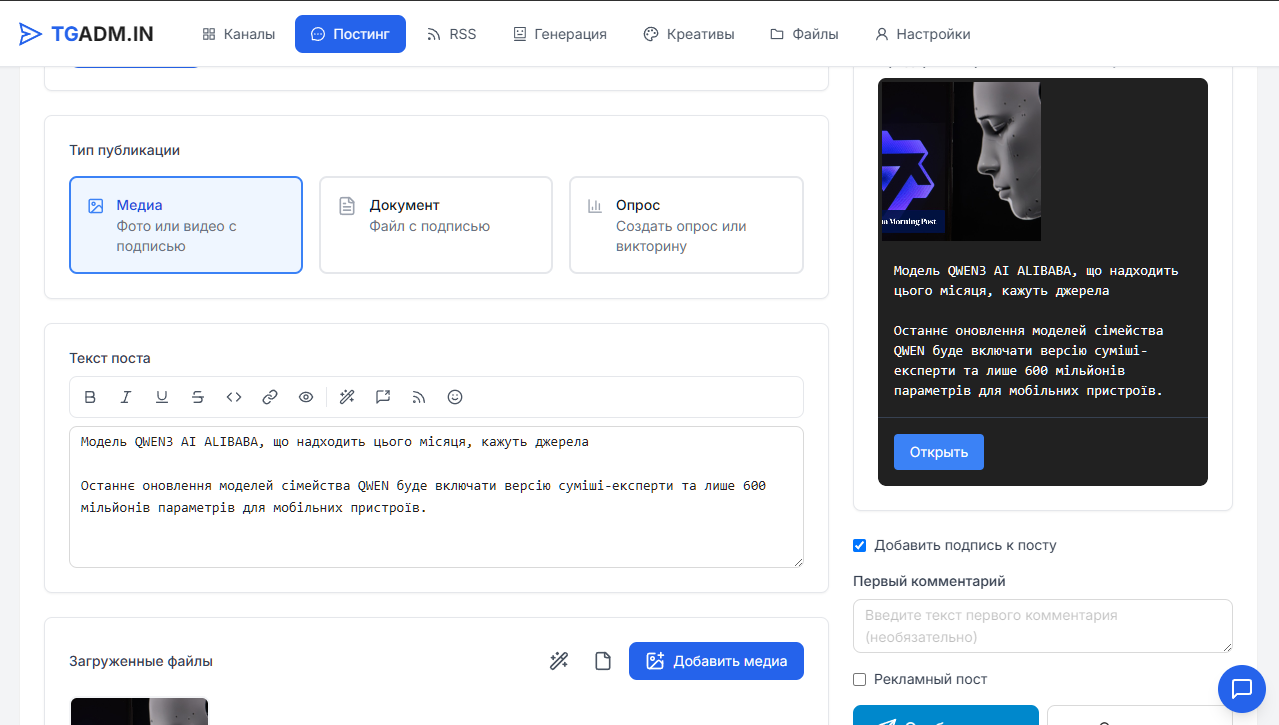Switch to the 'Генерация' tab
The width and height of the screenshot is (1279, 725).
point(559,34)
